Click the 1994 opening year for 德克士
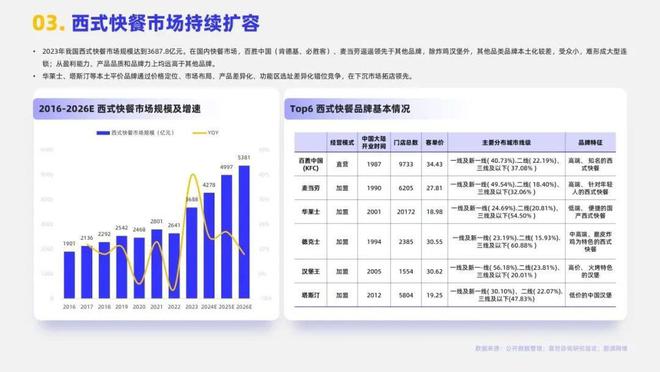 (x=374, y=242)
